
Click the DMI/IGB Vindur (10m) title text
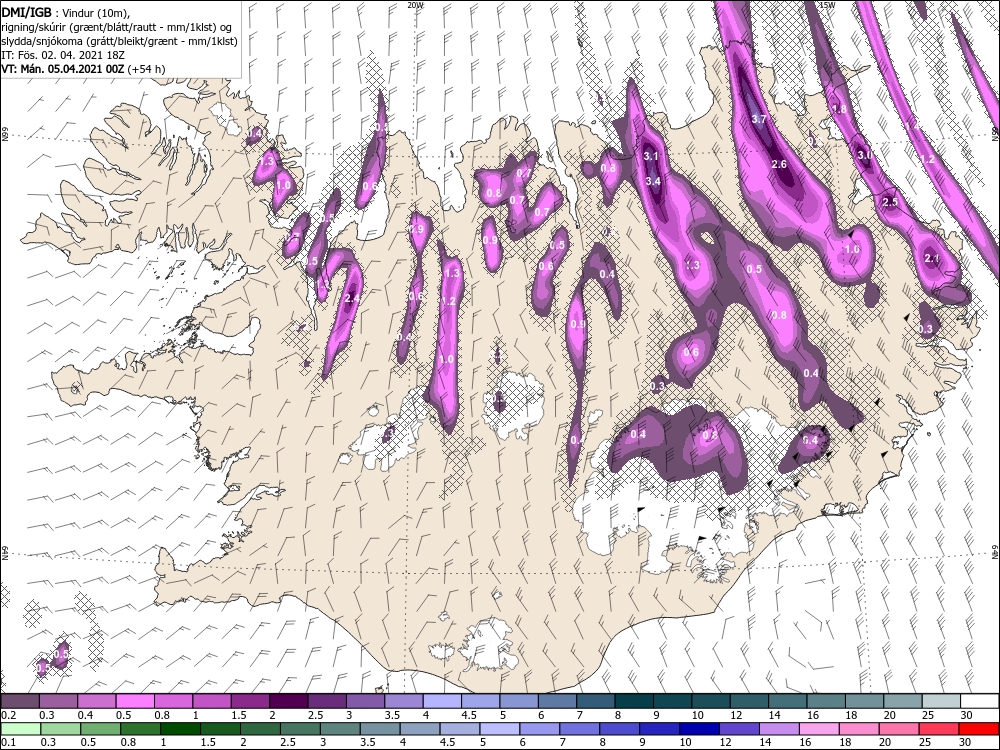pos(66,12)
